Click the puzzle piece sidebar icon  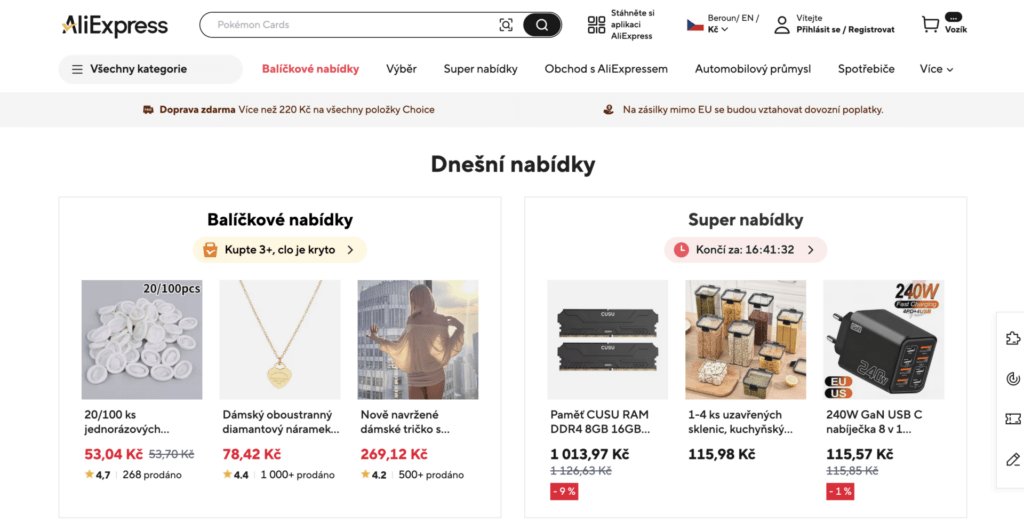click(1012, 338)
